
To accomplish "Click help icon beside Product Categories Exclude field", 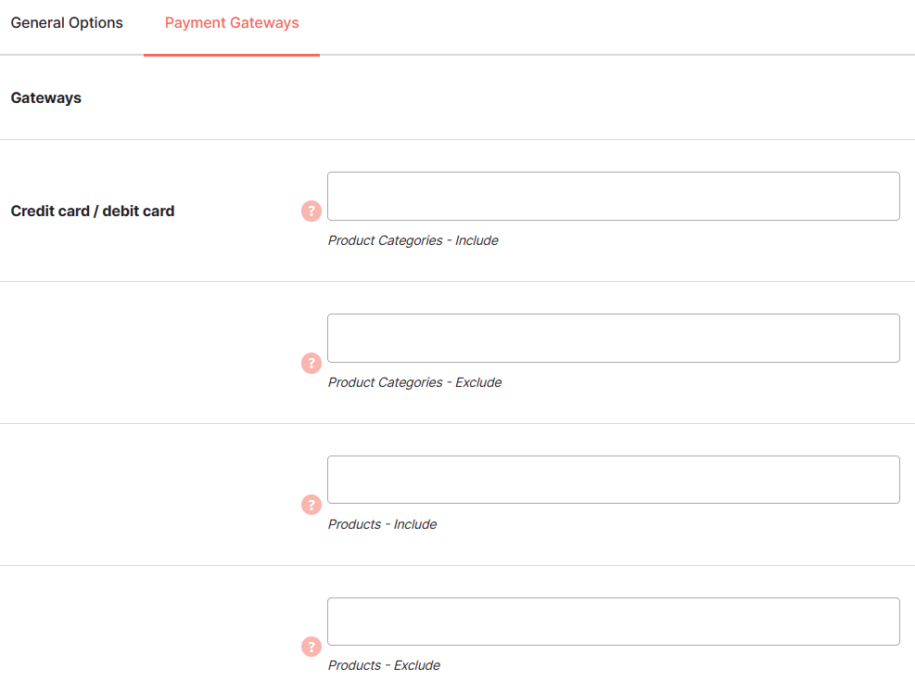I will point(311,363).
